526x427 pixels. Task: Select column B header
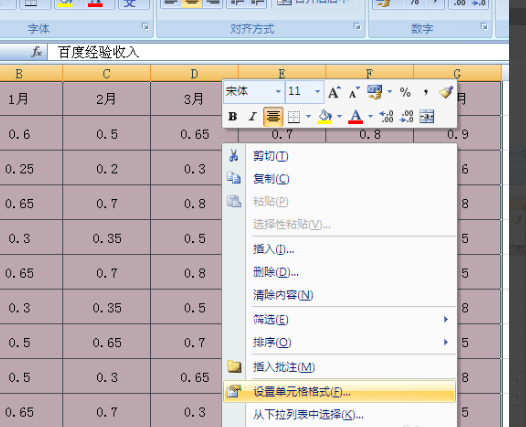pyautogui.click(x=31, y=73)
